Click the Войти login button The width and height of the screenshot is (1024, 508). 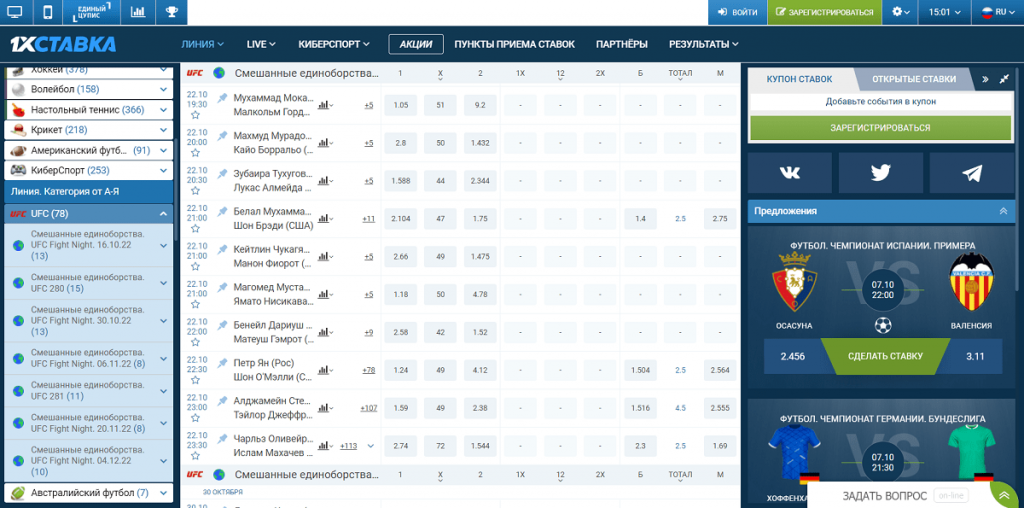pos(737,13)
